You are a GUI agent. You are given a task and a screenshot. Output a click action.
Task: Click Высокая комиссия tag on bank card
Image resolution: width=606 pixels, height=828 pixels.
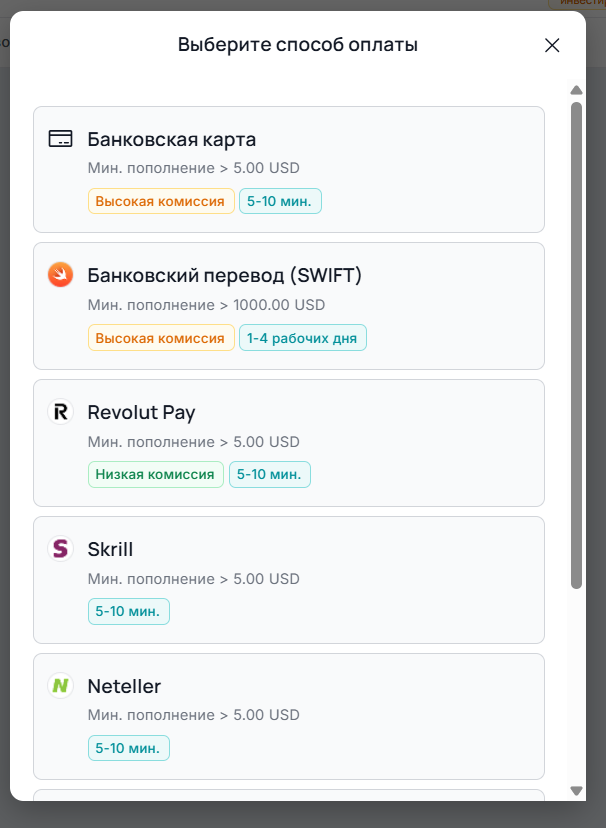click(161, 201)
